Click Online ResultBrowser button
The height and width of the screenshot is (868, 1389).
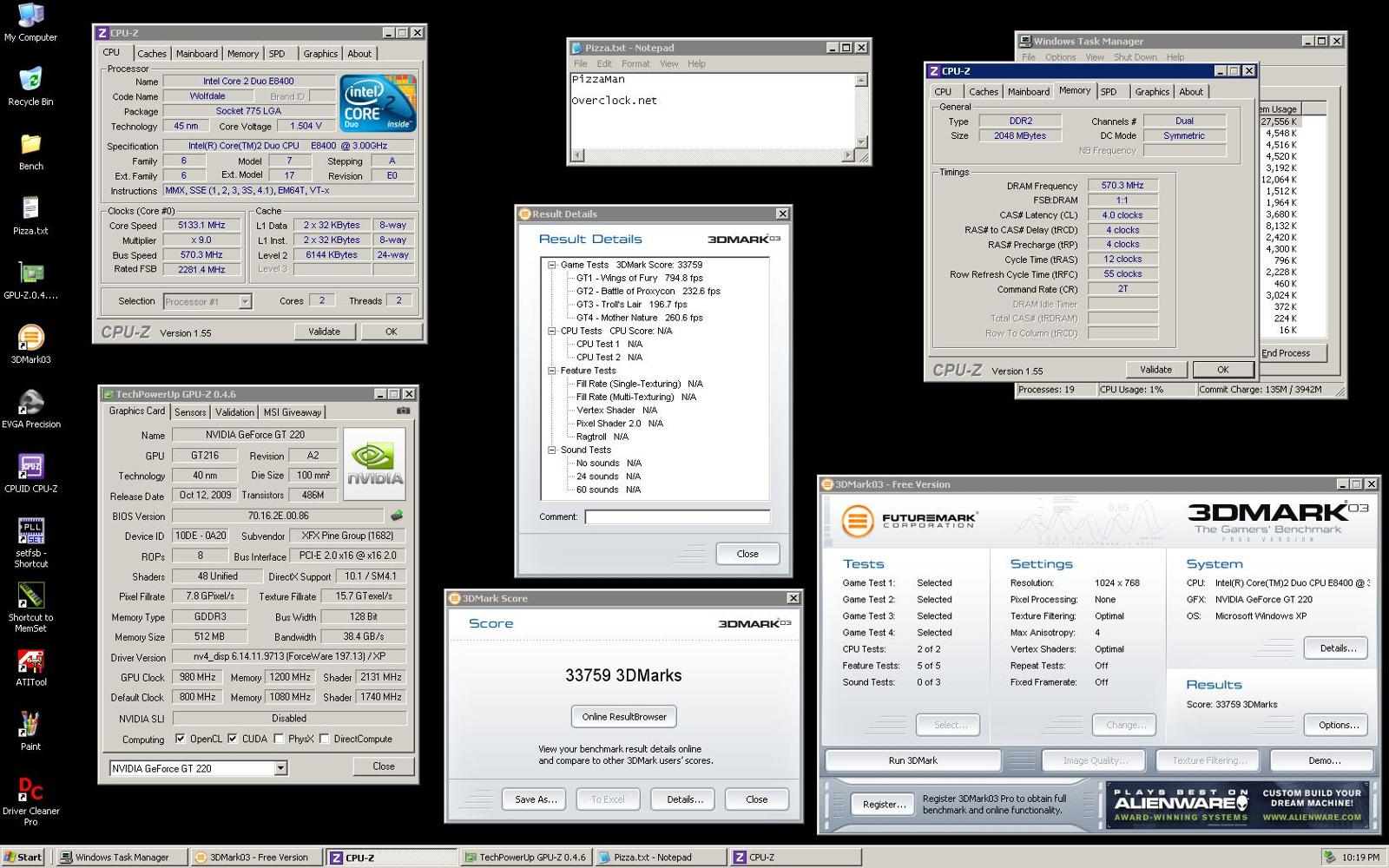tap(624, 717)
